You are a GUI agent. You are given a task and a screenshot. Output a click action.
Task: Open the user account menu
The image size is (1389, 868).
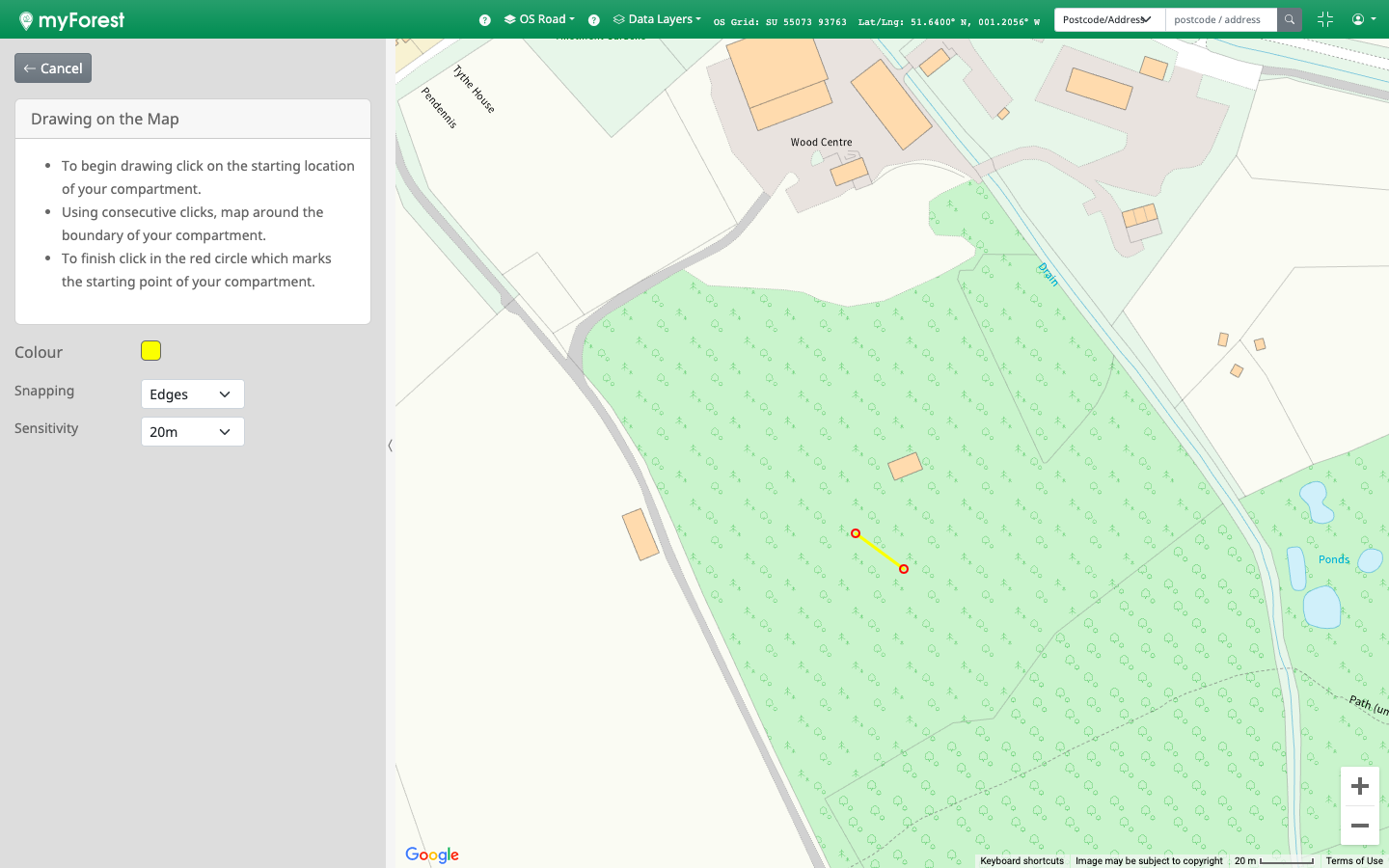tap(1362, 19)
